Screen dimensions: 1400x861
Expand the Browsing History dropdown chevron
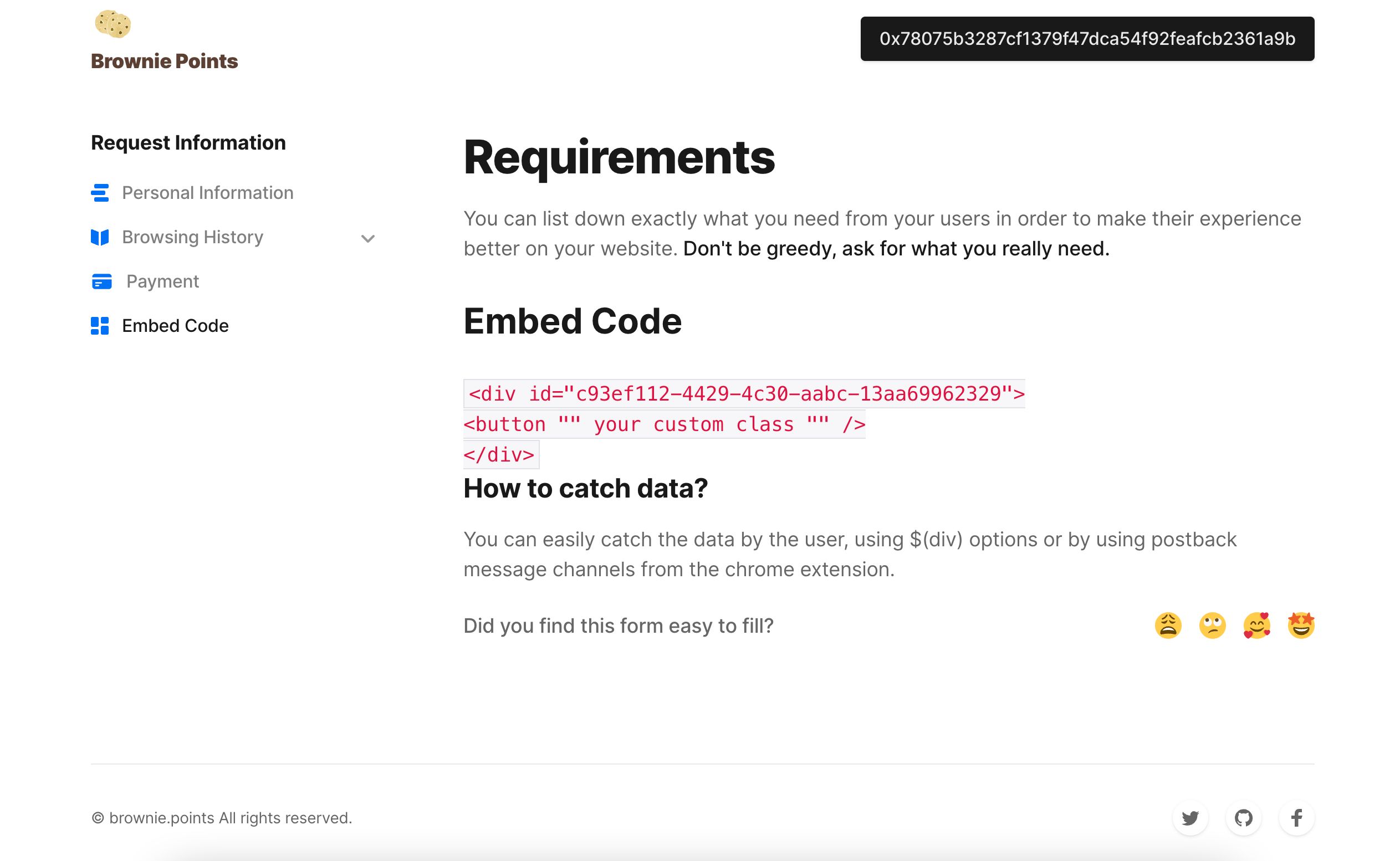tap(369, 238)
